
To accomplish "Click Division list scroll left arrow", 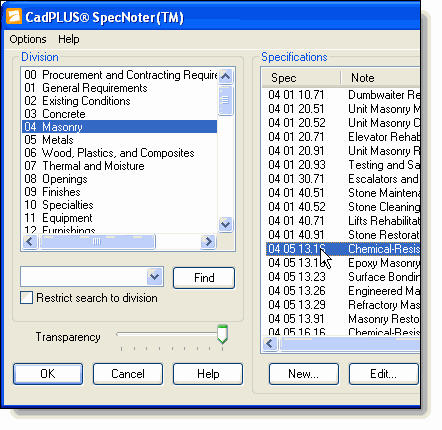I will (x=30, y=241).
